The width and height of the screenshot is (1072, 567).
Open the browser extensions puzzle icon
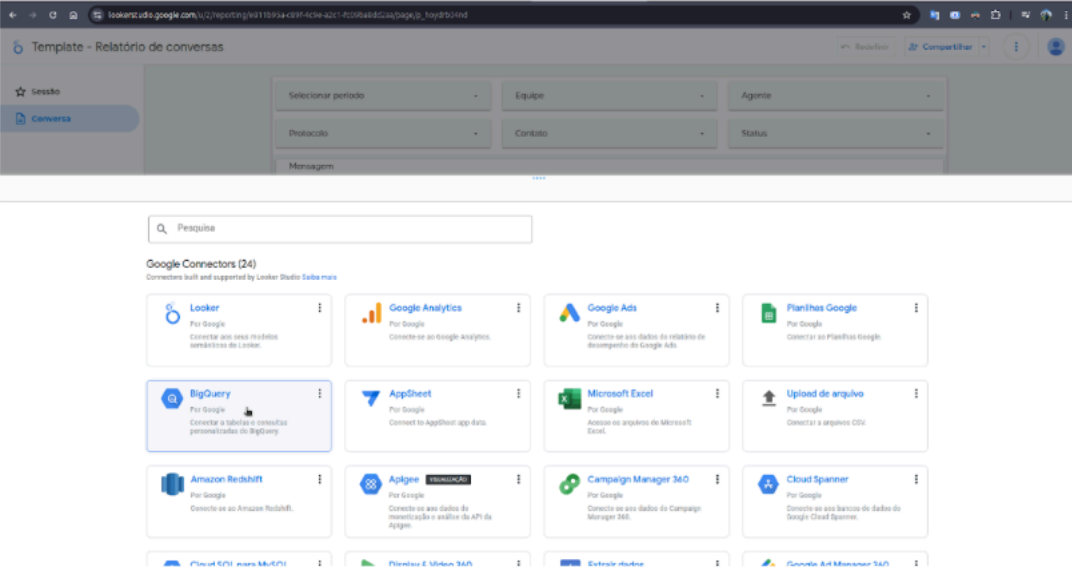tap(995, 15)
